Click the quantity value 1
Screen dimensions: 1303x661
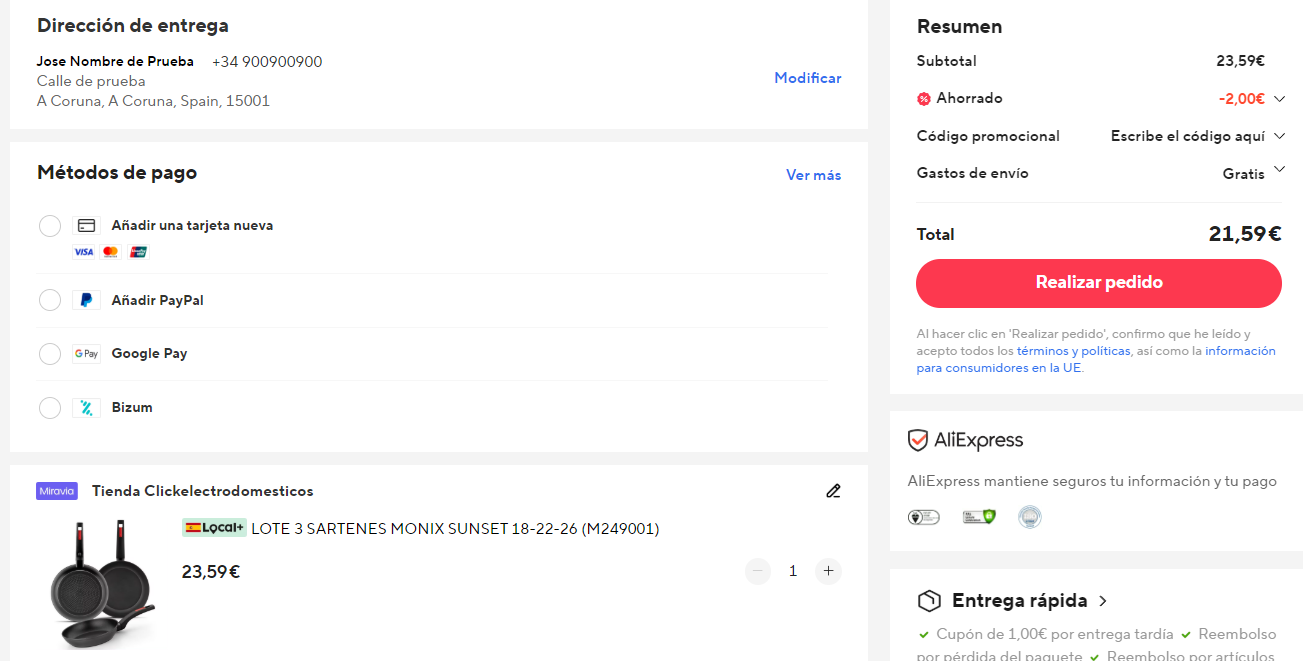793,571
